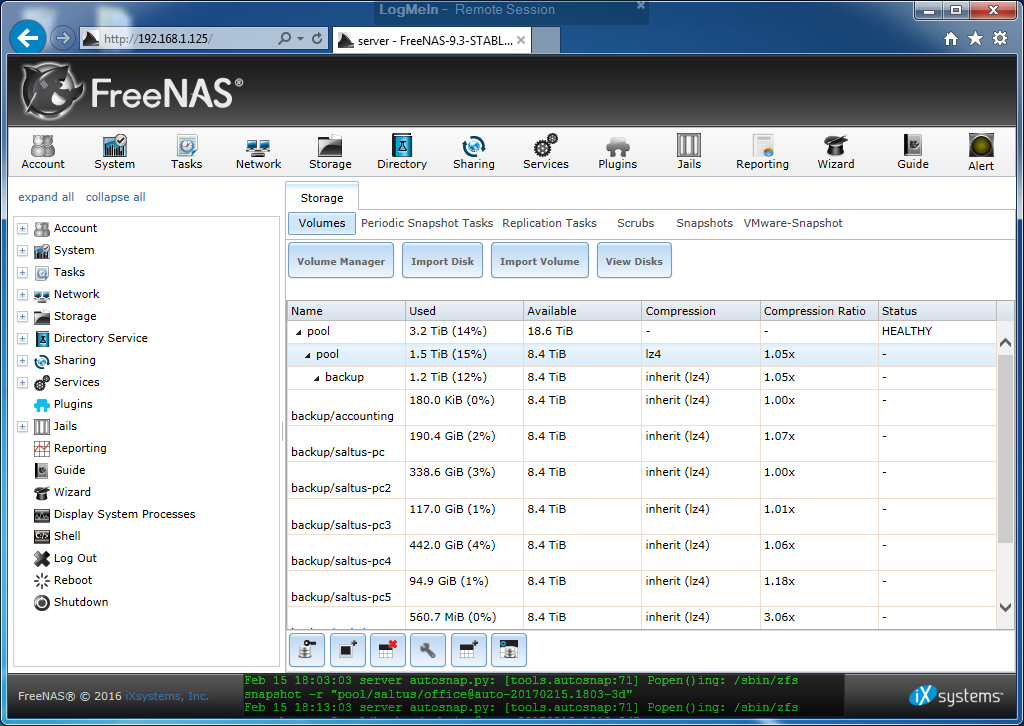Open the Scrubs tab
This screenshot has height=726, width=1024.
pos(635,223)
